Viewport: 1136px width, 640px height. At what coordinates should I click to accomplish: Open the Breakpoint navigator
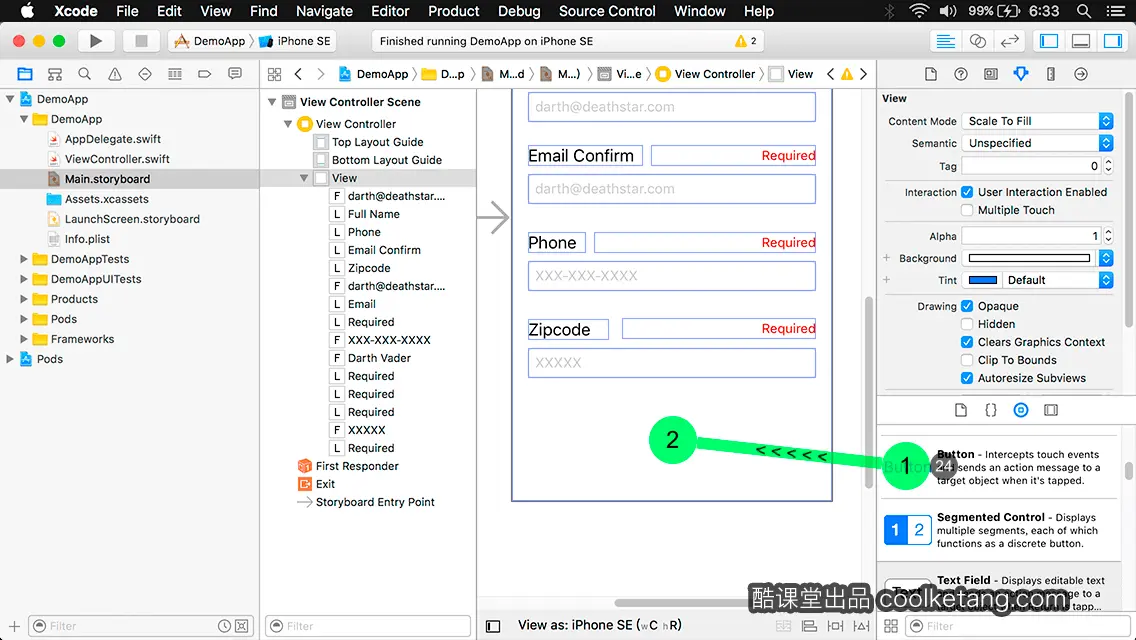tap(204, 74)
